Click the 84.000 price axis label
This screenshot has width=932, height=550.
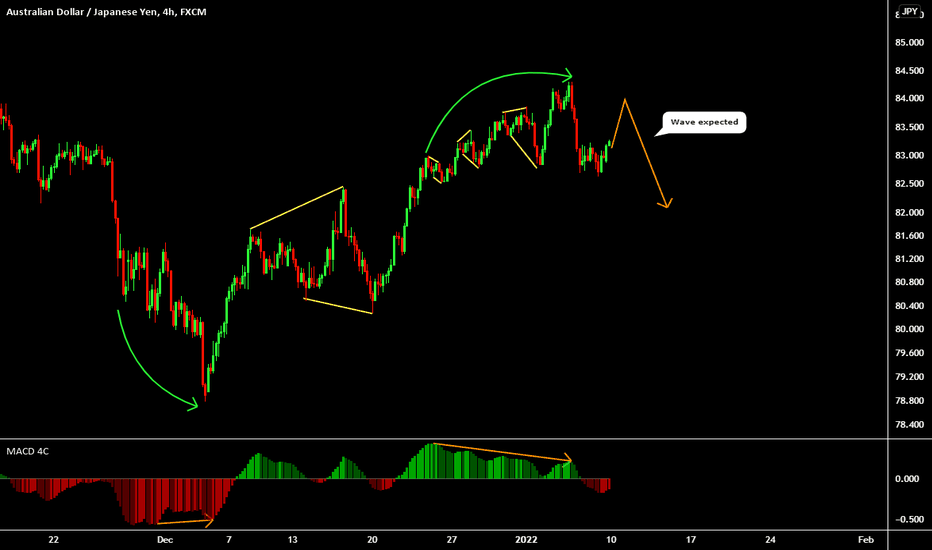pyautogui.click(x=909, y=98)
